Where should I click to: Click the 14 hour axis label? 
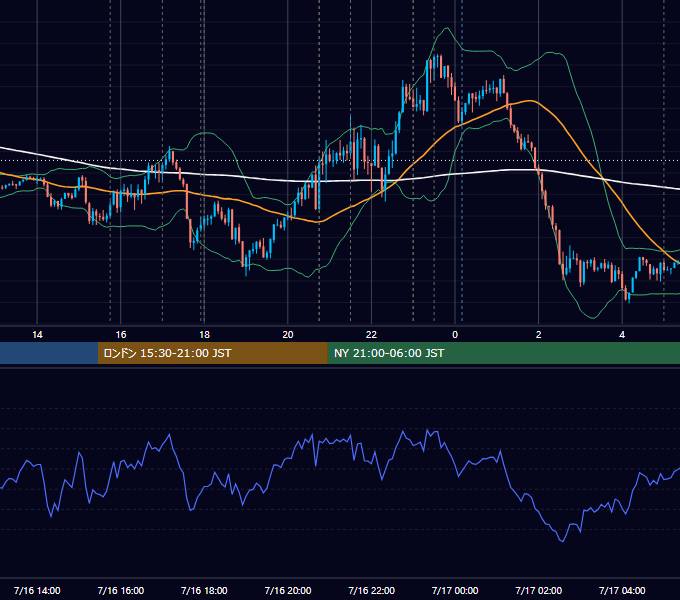[37, 335]
